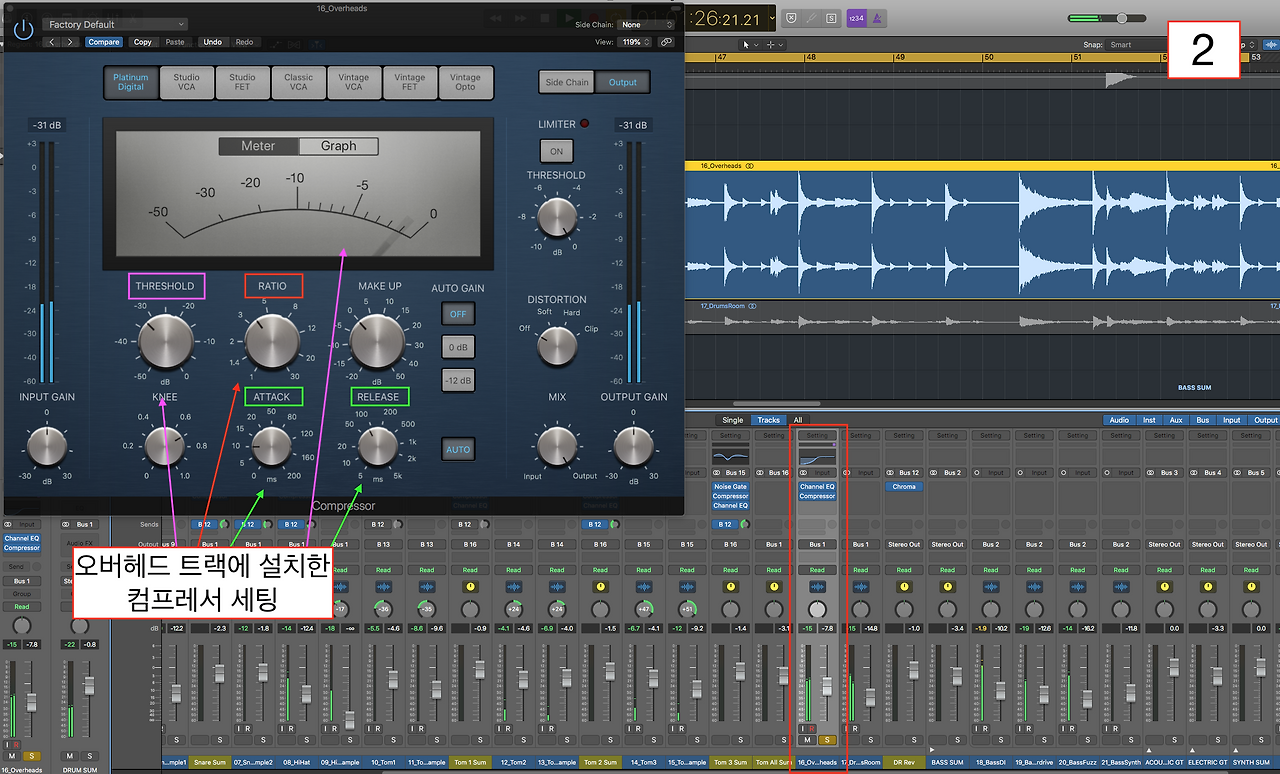Bypass the Compressor with the power button
Screen dimensions: 1280x774
point(23,30)
